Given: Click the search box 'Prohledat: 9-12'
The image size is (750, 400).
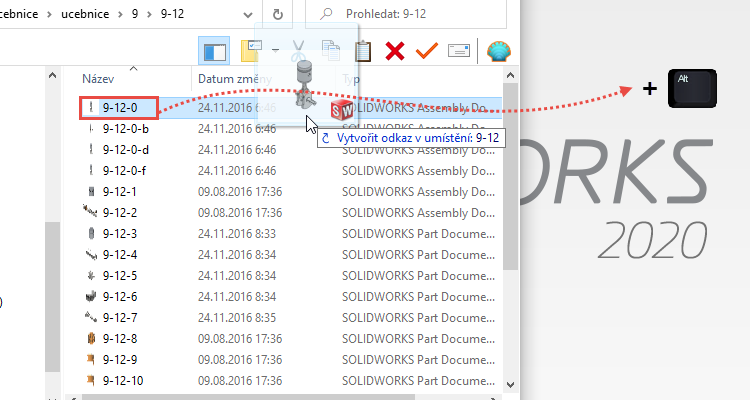Looking at the screenshot, I should tap(406, 14).
